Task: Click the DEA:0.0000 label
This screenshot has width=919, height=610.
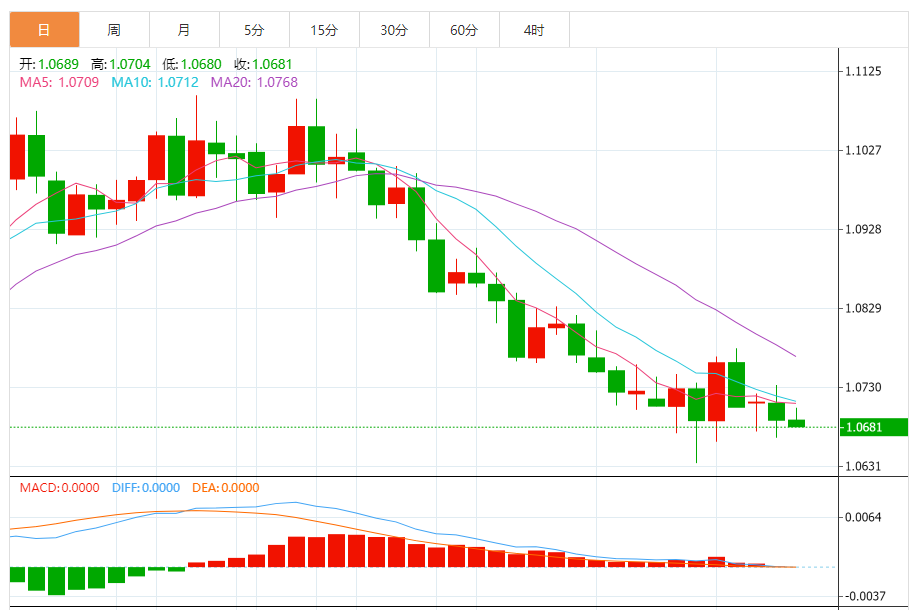Action: click(226, 488)
